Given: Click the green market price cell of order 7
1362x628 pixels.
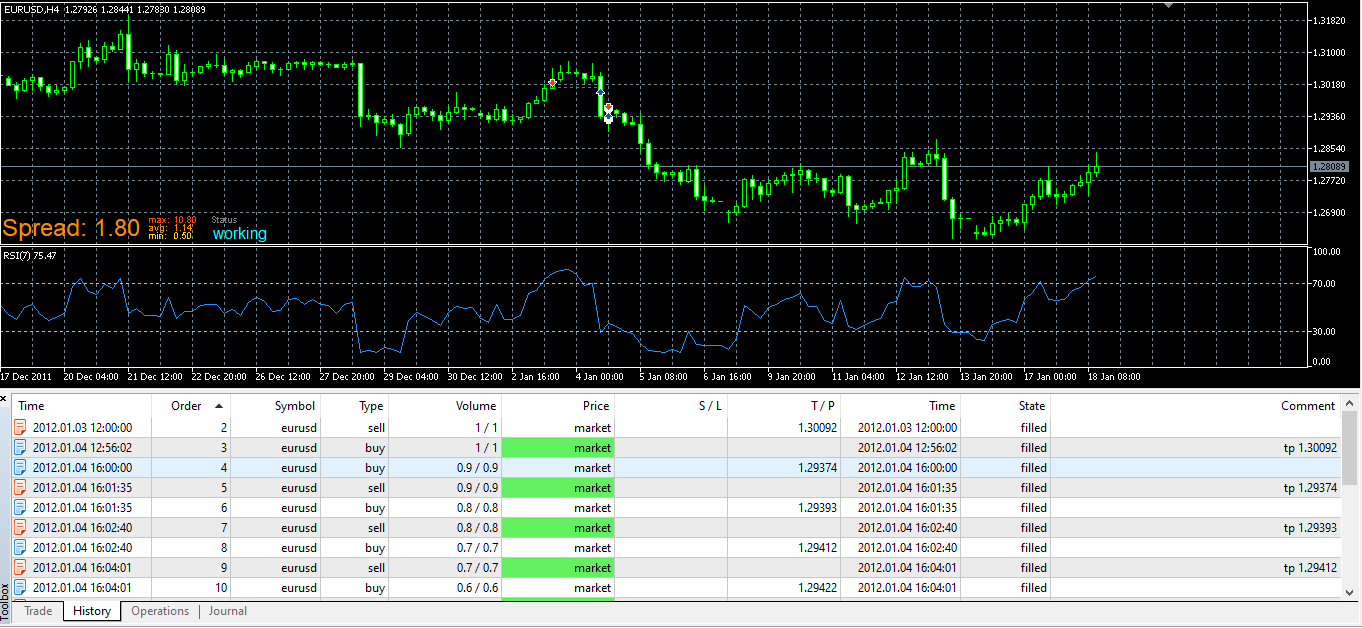Looking at the screenshot, I should [x=557, y=528].
